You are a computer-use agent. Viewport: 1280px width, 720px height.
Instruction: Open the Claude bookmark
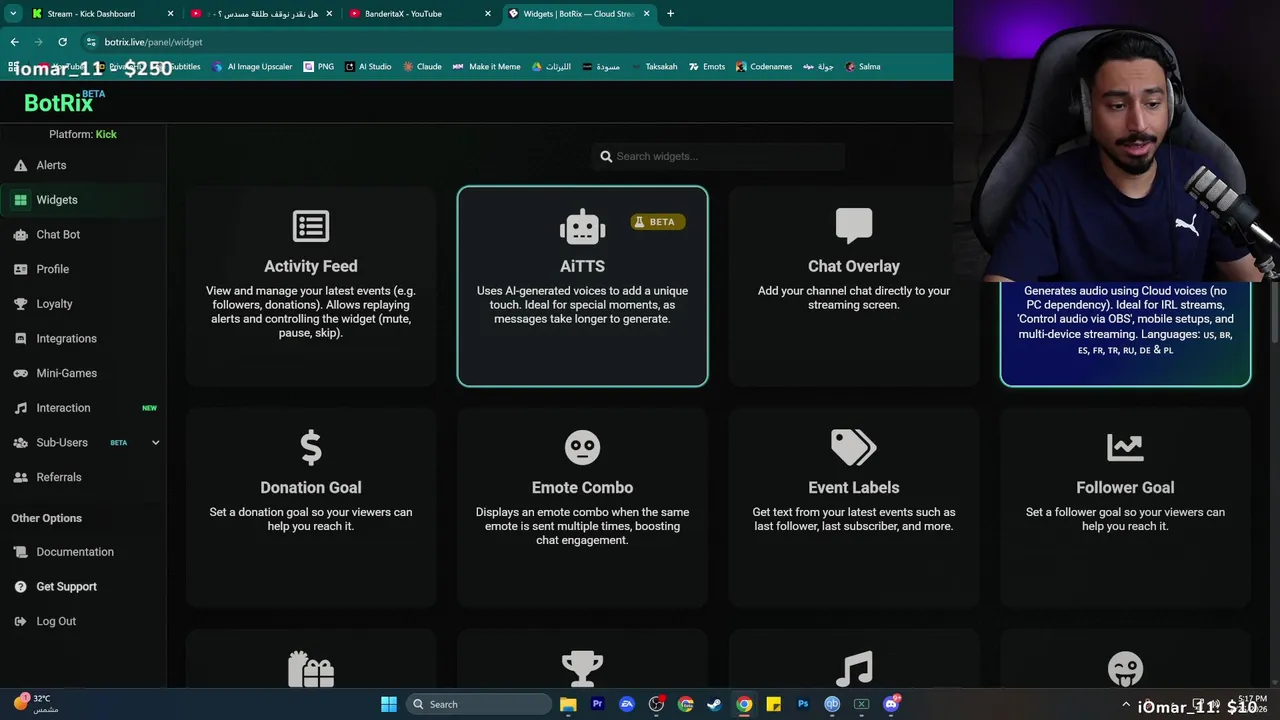tap(422, 67)
